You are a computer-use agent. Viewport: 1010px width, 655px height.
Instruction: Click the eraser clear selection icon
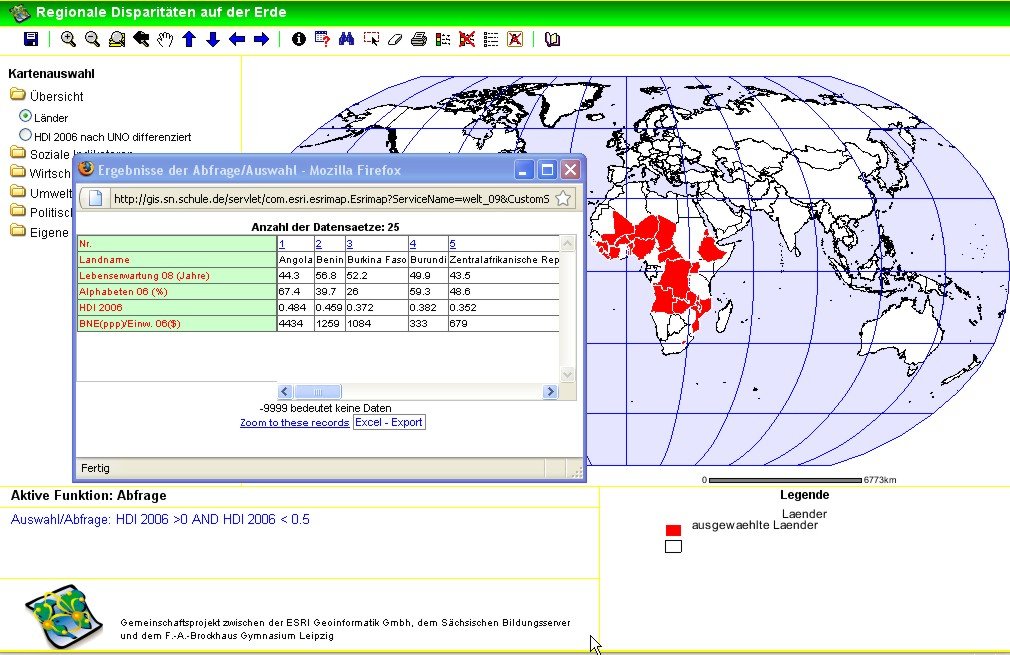(x=395, y=39)
